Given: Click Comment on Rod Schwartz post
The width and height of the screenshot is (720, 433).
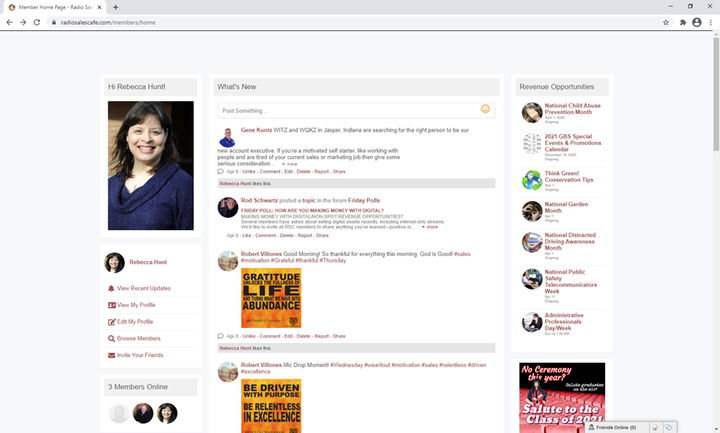Looking at the screenshot, I should [x=265, y=235].
